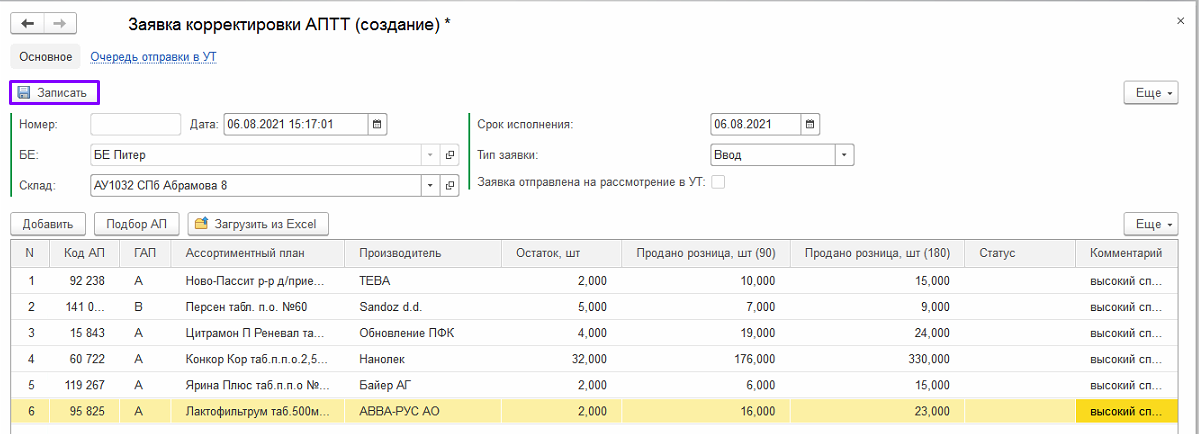The height and width of the screenshot is (434, 1199).
Task: Click the forward navigation arrow
Action: point(60,24)
